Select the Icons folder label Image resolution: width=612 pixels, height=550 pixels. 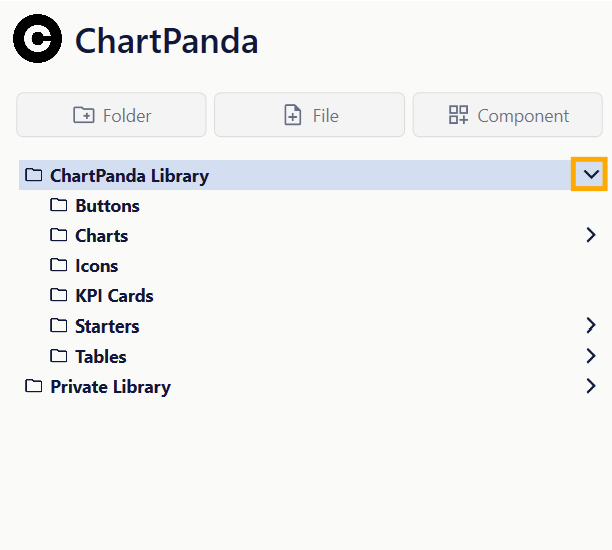pyautogui.click(x=96, y=266)
